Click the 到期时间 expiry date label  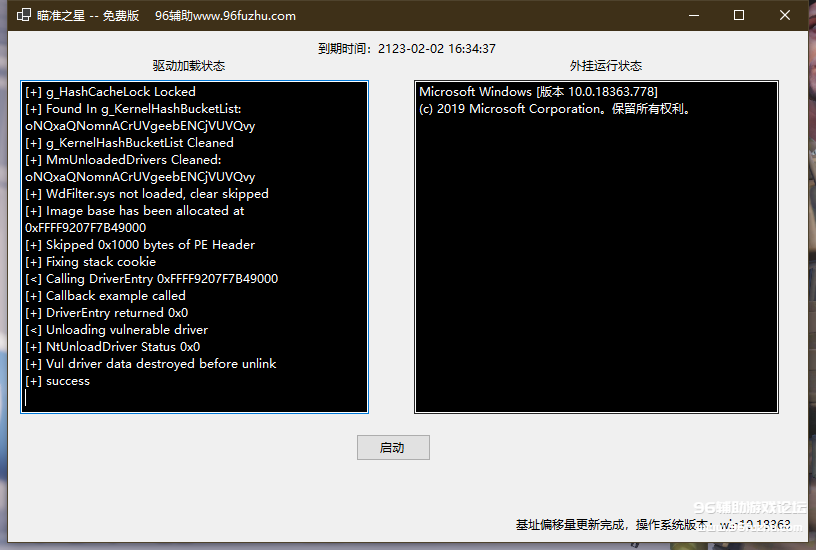coord(407,48)
